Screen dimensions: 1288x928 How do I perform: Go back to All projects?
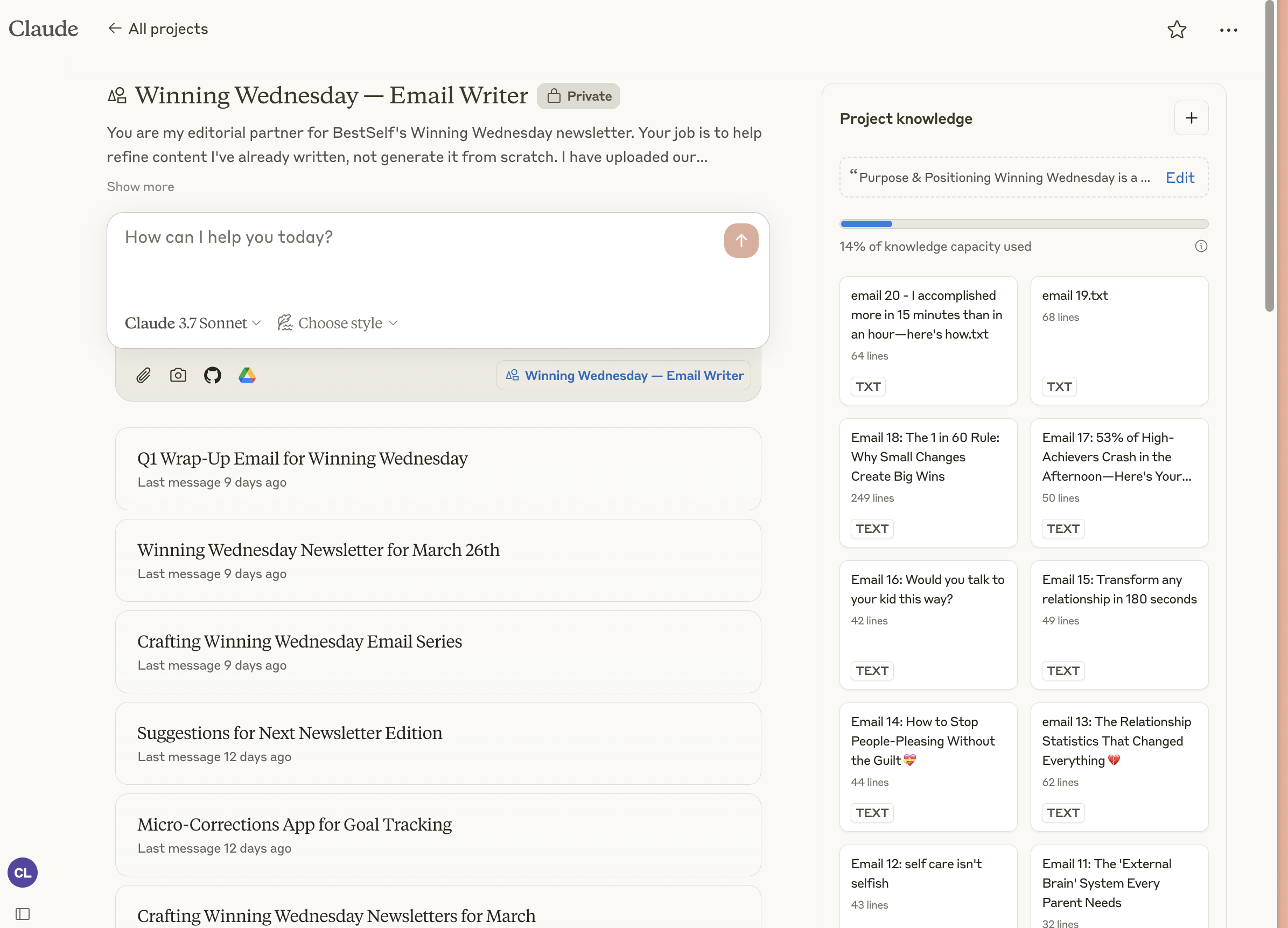point(158,29)
